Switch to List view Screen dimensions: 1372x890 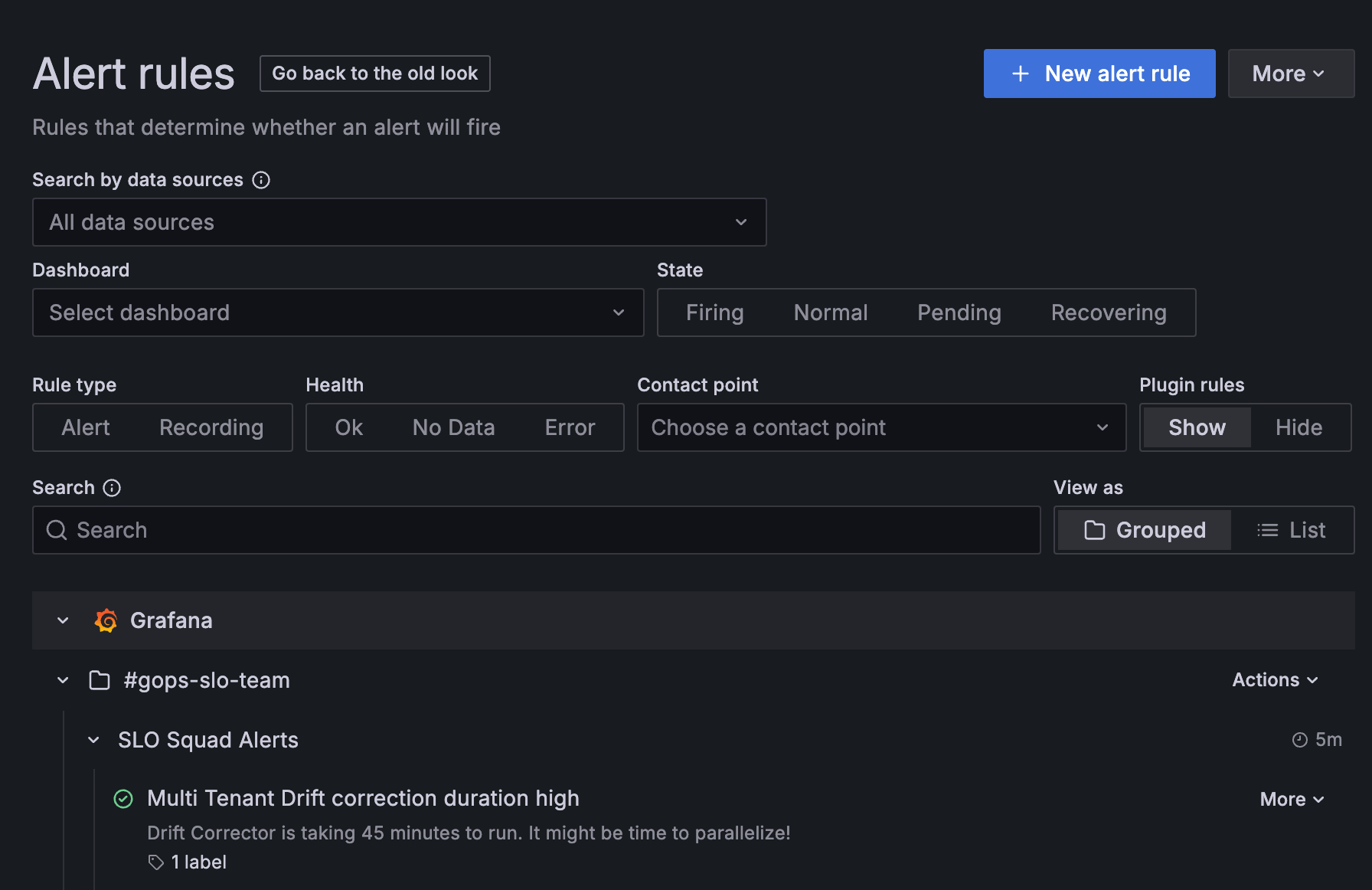coord(1292,530)
